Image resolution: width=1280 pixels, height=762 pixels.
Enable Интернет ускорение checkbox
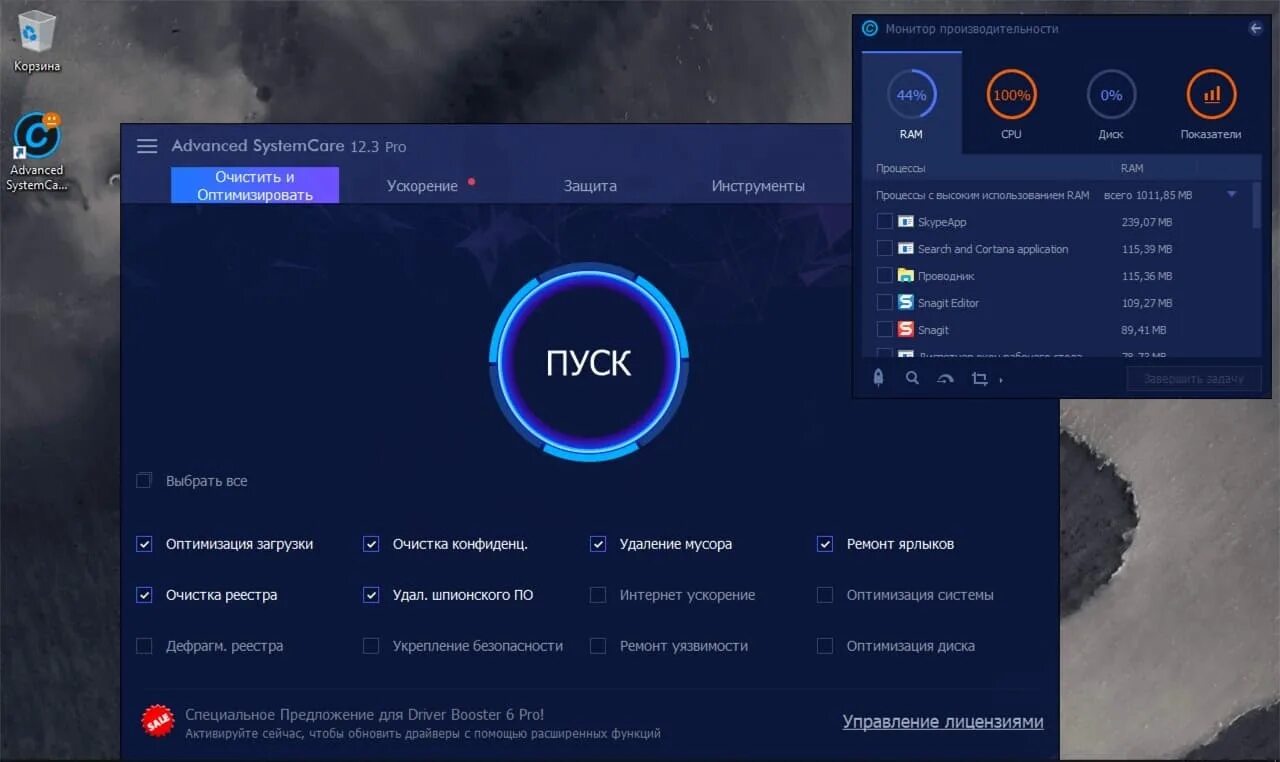tap(598, 595)
